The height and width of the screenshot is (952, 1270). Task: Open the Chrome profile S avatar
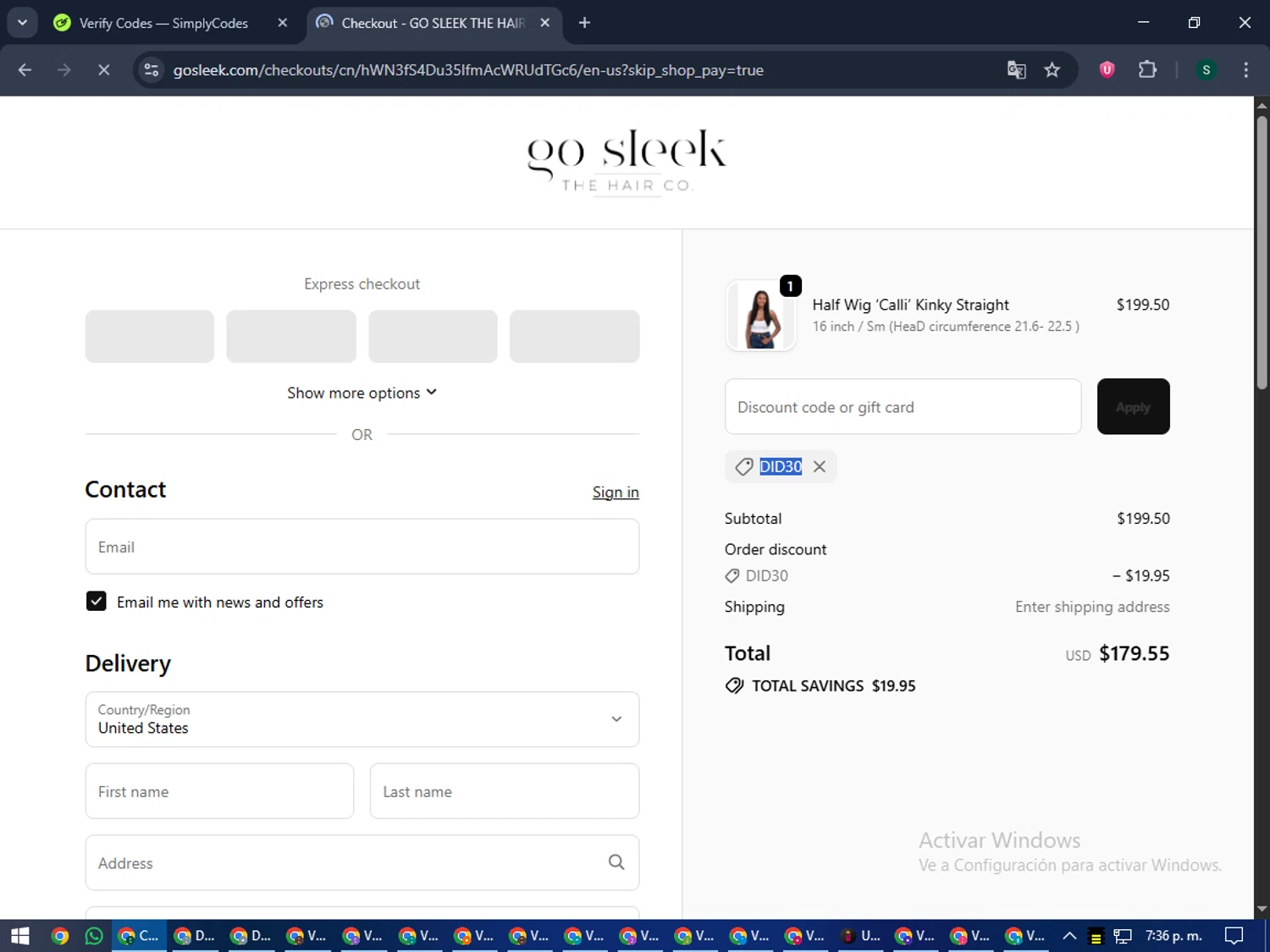[1206, 70]
